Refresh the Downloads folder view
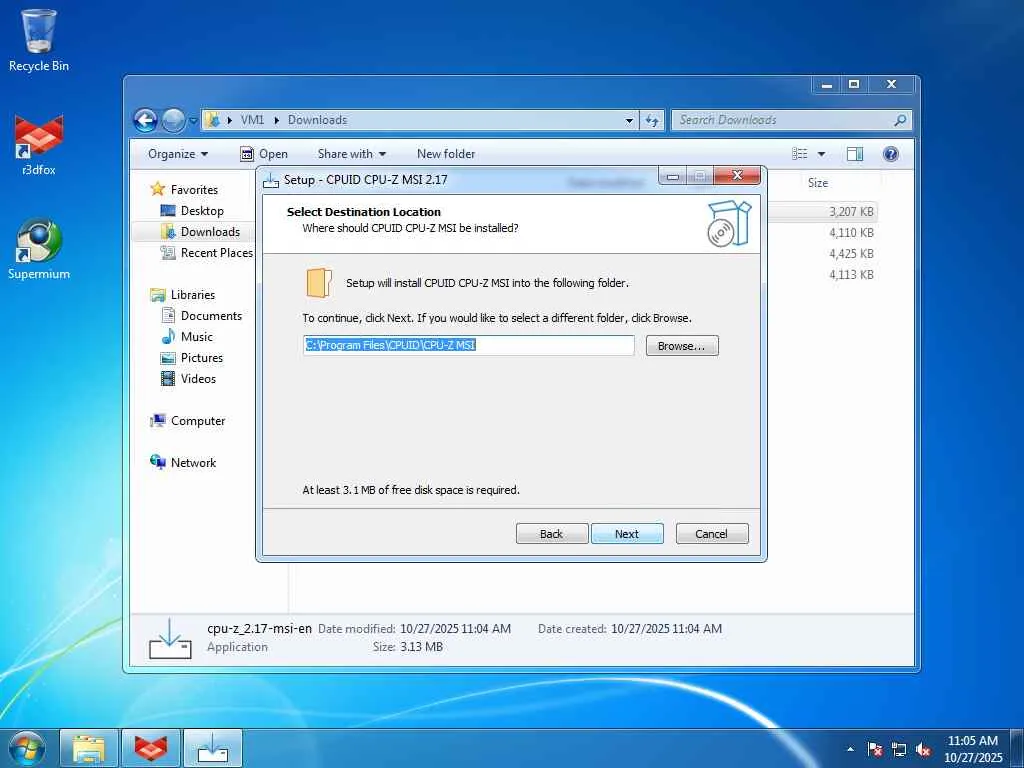Screen dimensions: 1024x768 click(x=652, y=120)
